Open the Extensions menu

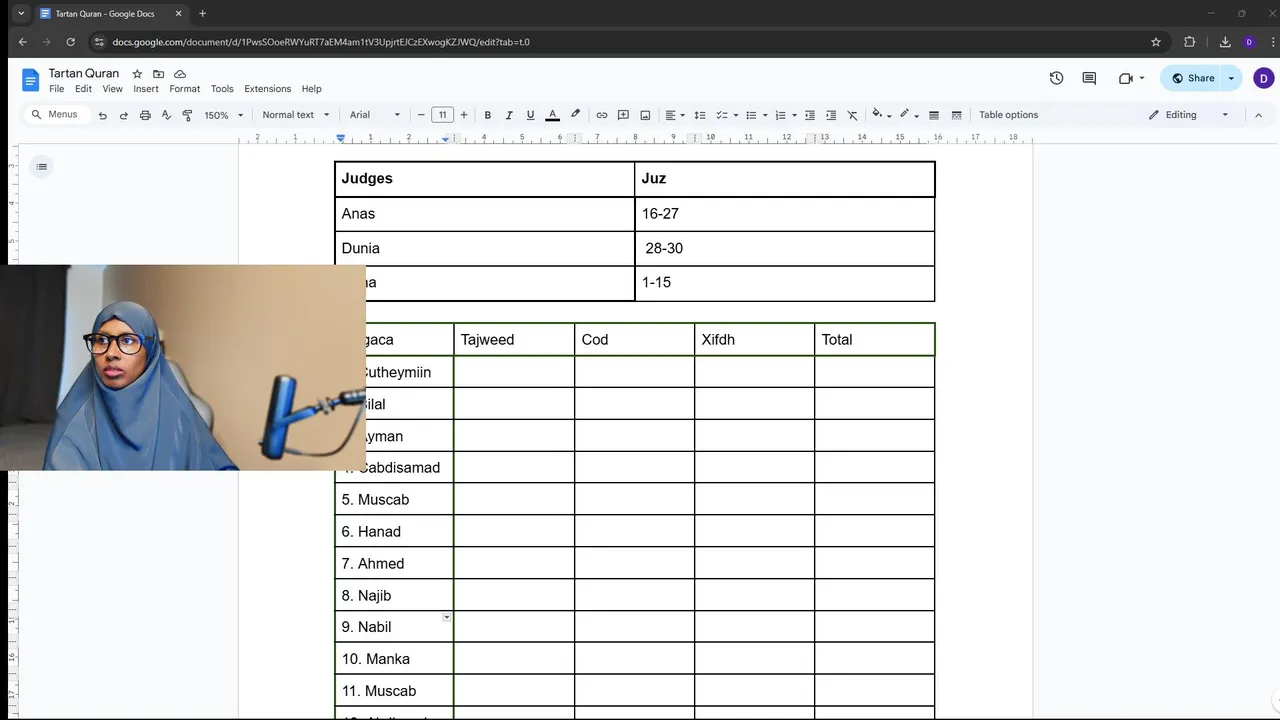coord(268,89)
